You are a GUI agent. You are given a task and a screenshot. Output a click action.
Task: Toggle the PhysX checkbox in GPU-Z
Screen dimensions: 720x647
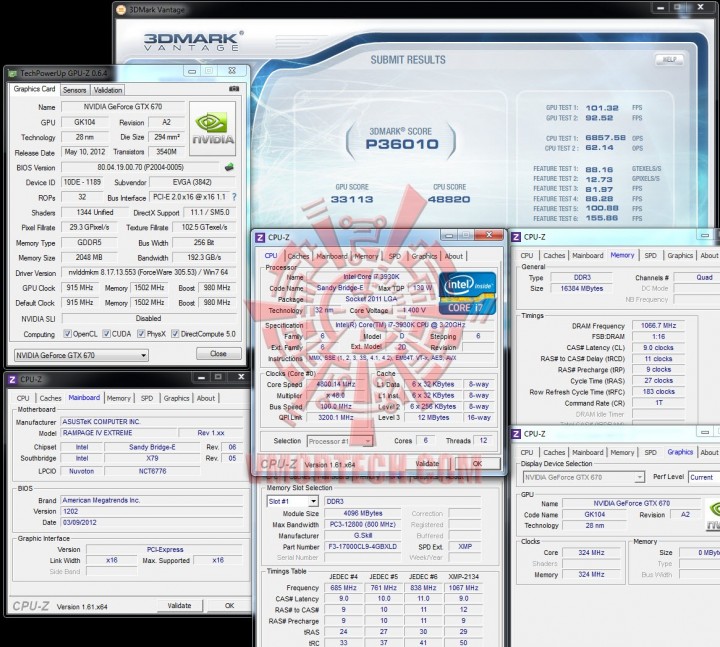tap(141, 334)
